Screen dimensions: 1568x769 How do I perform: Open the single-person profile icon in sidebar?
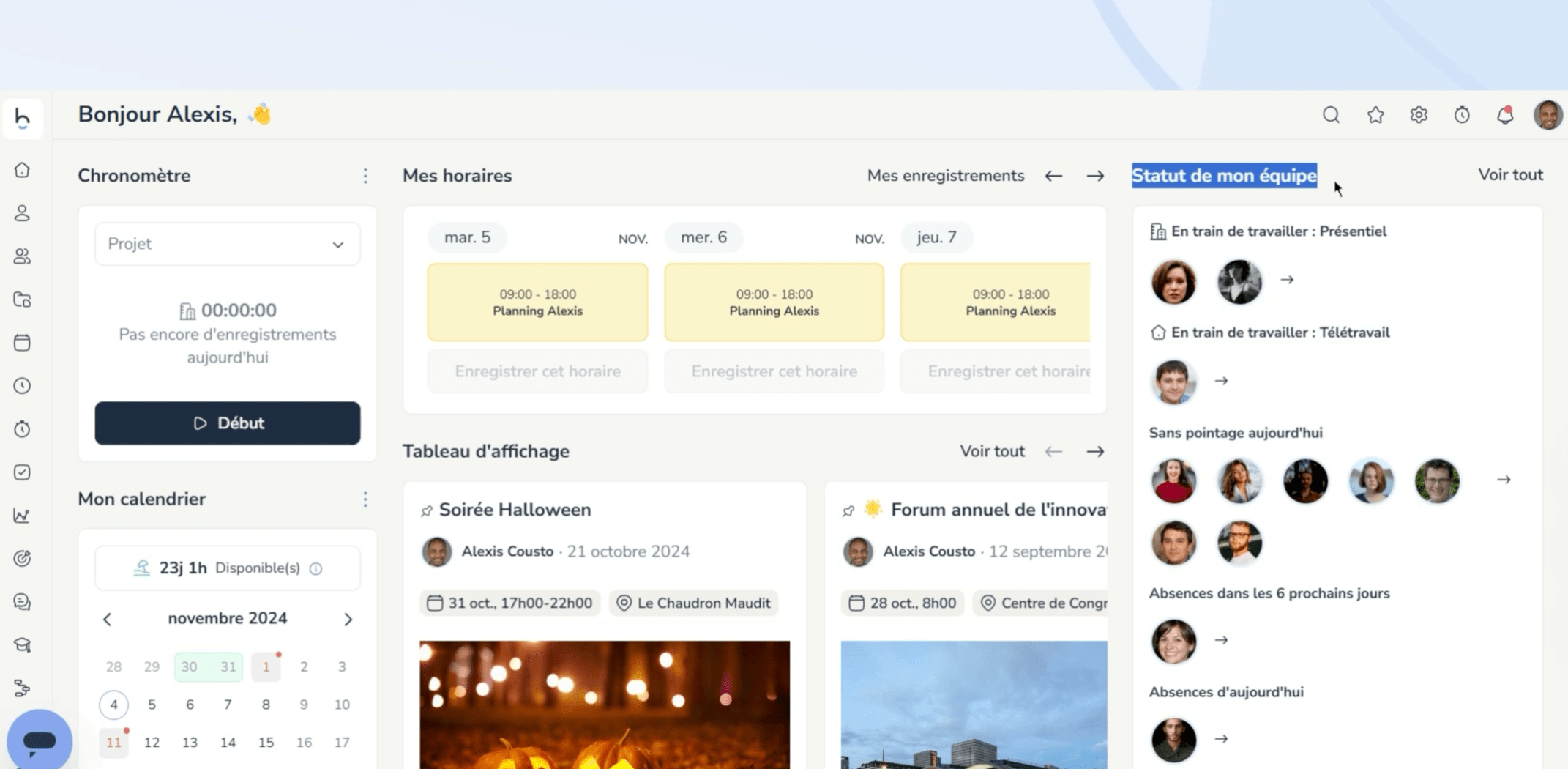click(x=22, y=213)
